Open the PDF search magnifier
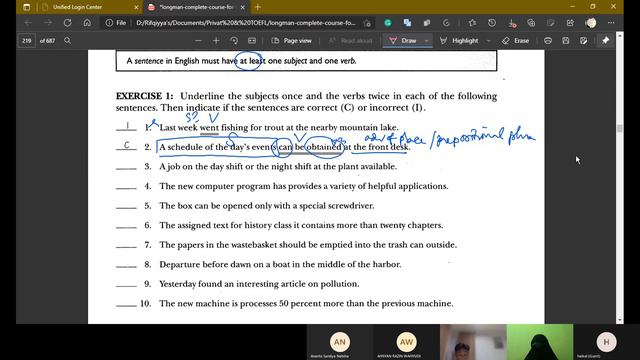This screenshot has height=360, width=640. point(67,40)
